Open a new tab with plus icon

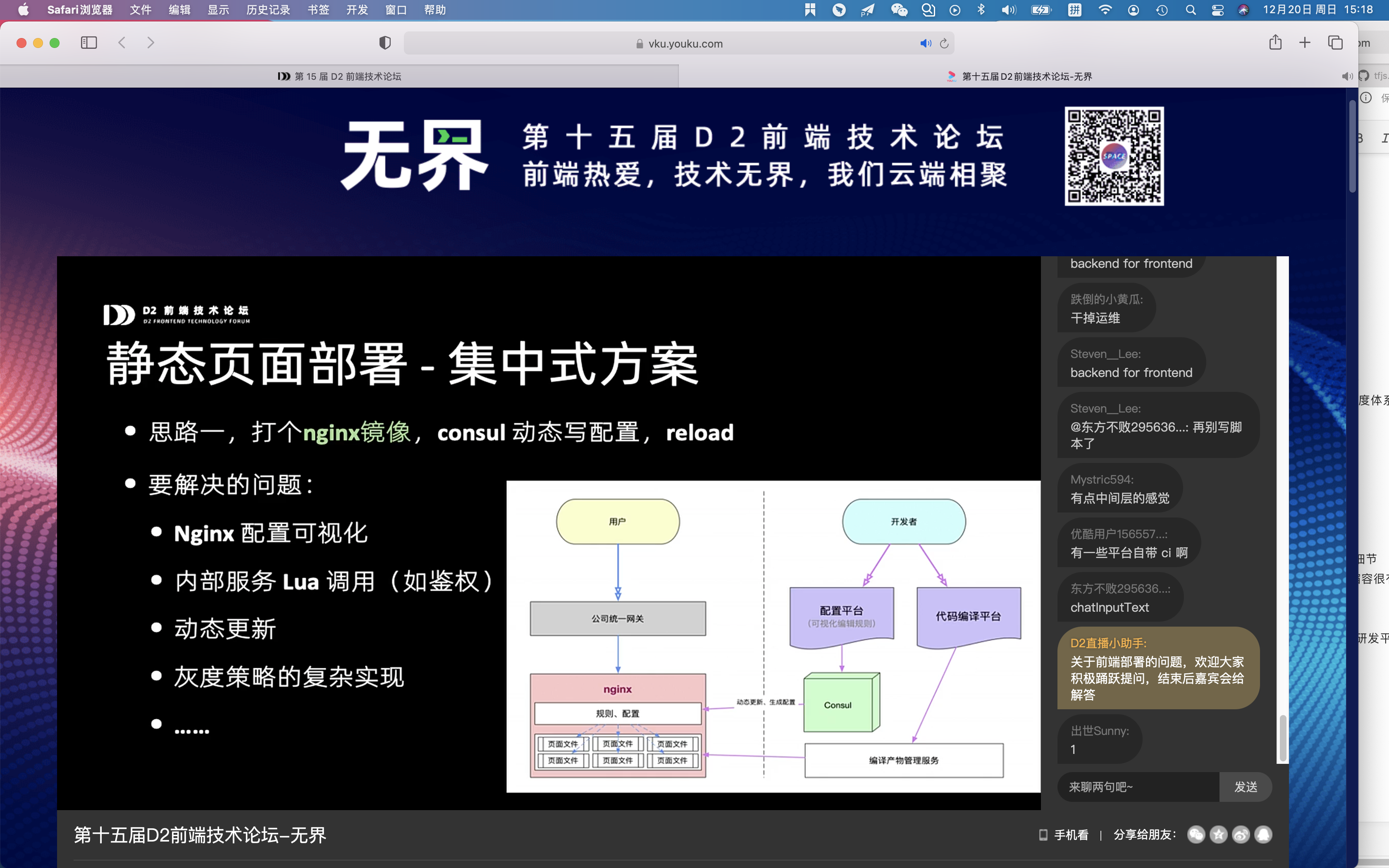[x=1305, y=43]
